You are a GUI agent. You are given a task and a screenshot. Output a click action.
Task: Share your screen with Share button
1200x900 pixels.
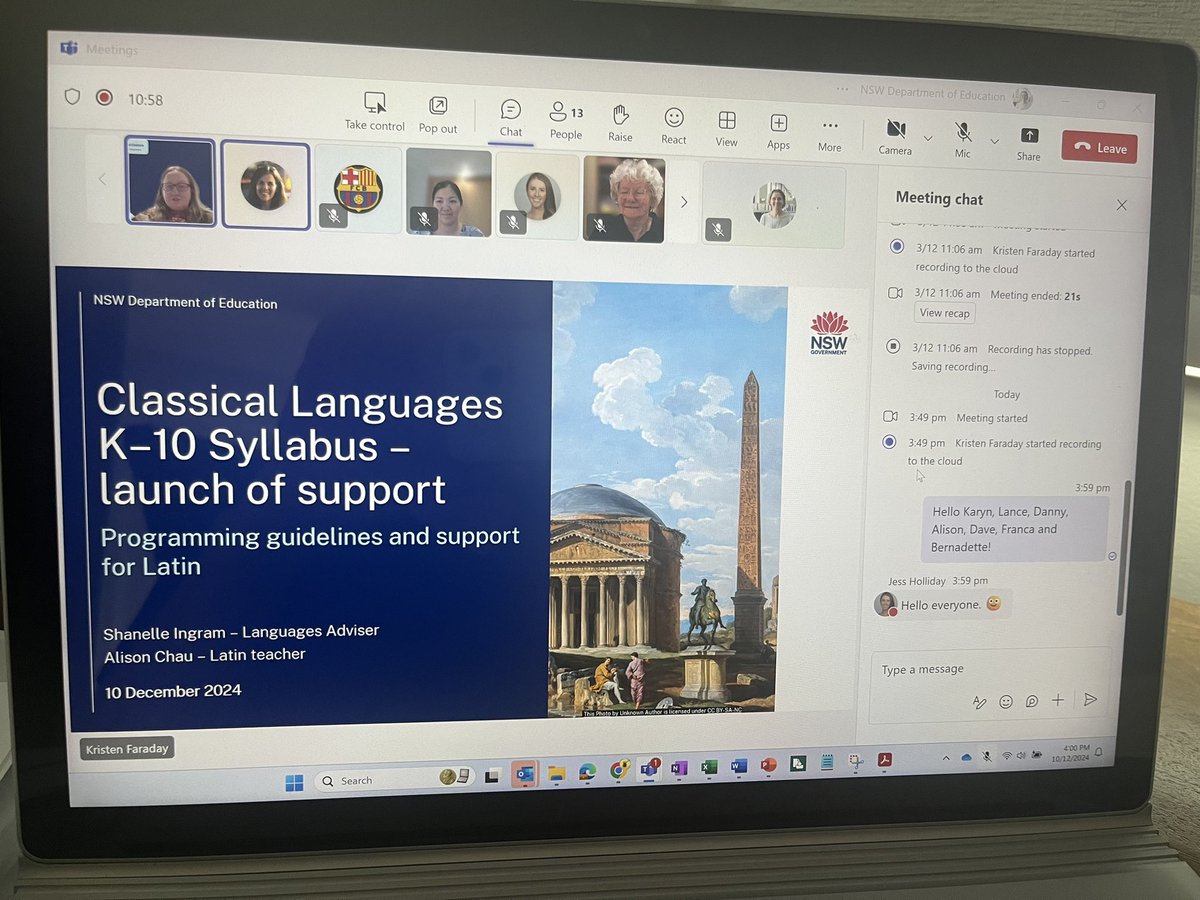click(x=1028, y=144)
